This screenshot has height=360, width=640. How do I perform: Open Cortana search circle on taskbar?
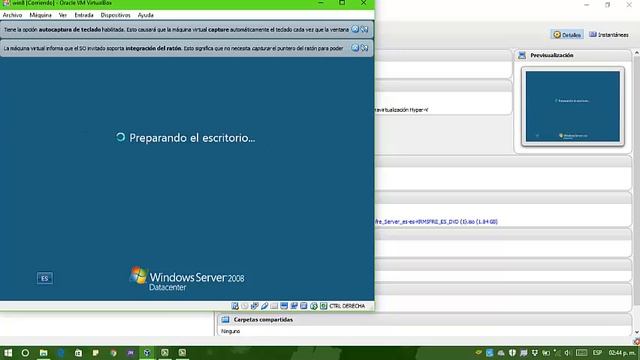coord(25,353)
